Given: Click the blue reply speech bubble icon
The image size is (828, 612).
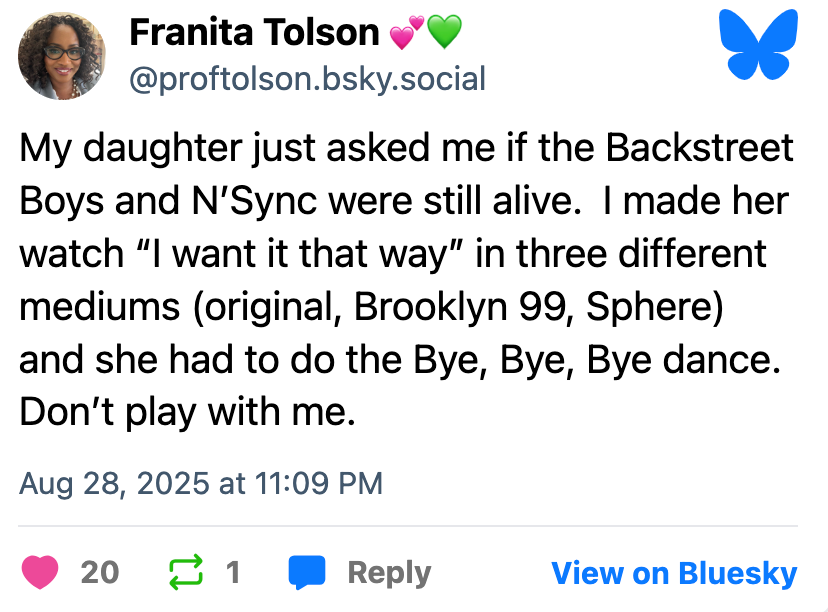Looking at the screenshot, I should point(307,572).
